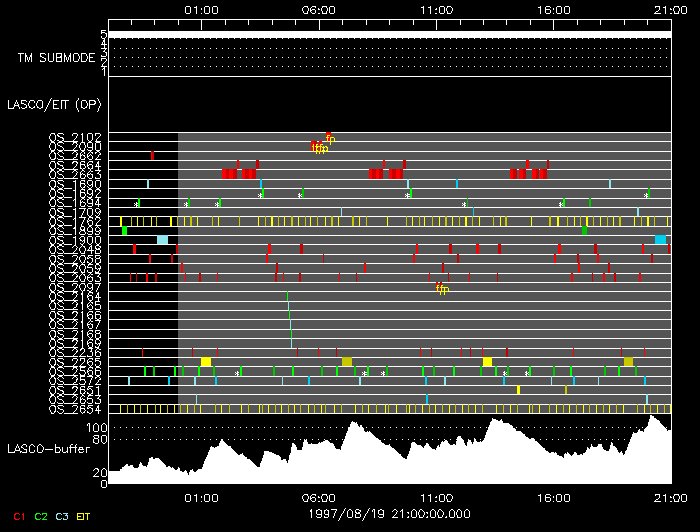This screenshot has height=532, width=700.
Task: Click the red C1 legend label
Action: 17,516
